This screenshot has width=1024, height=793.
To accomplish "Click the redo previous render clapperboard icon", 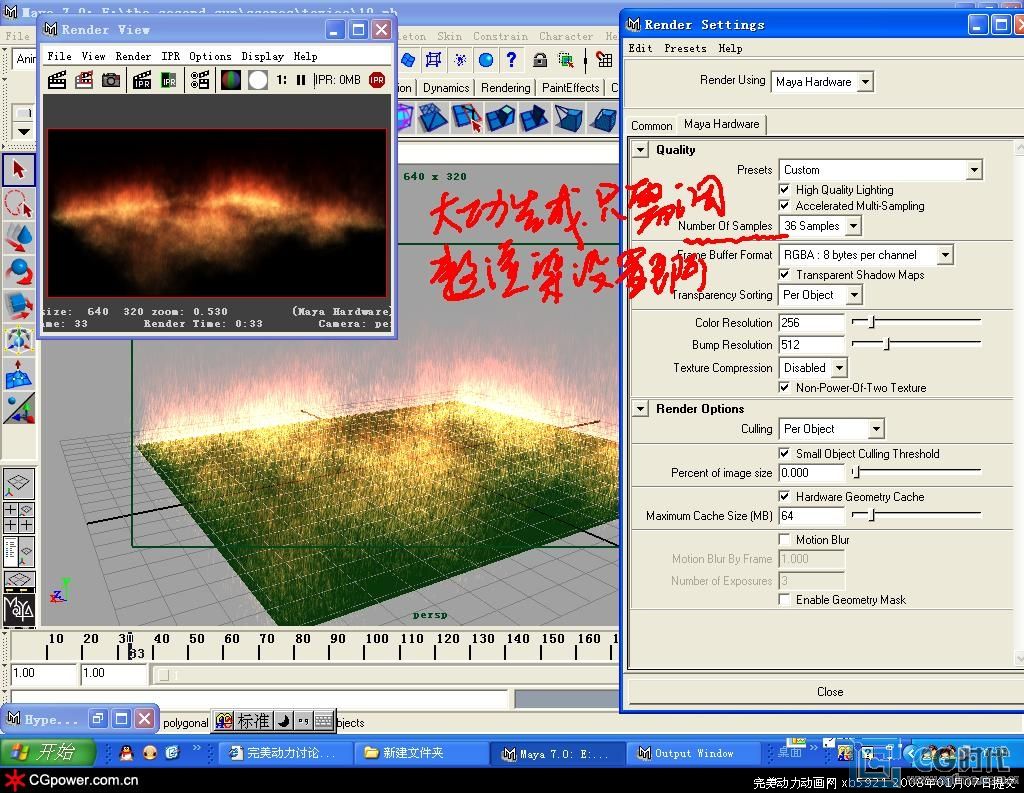I will coord(57,80).
